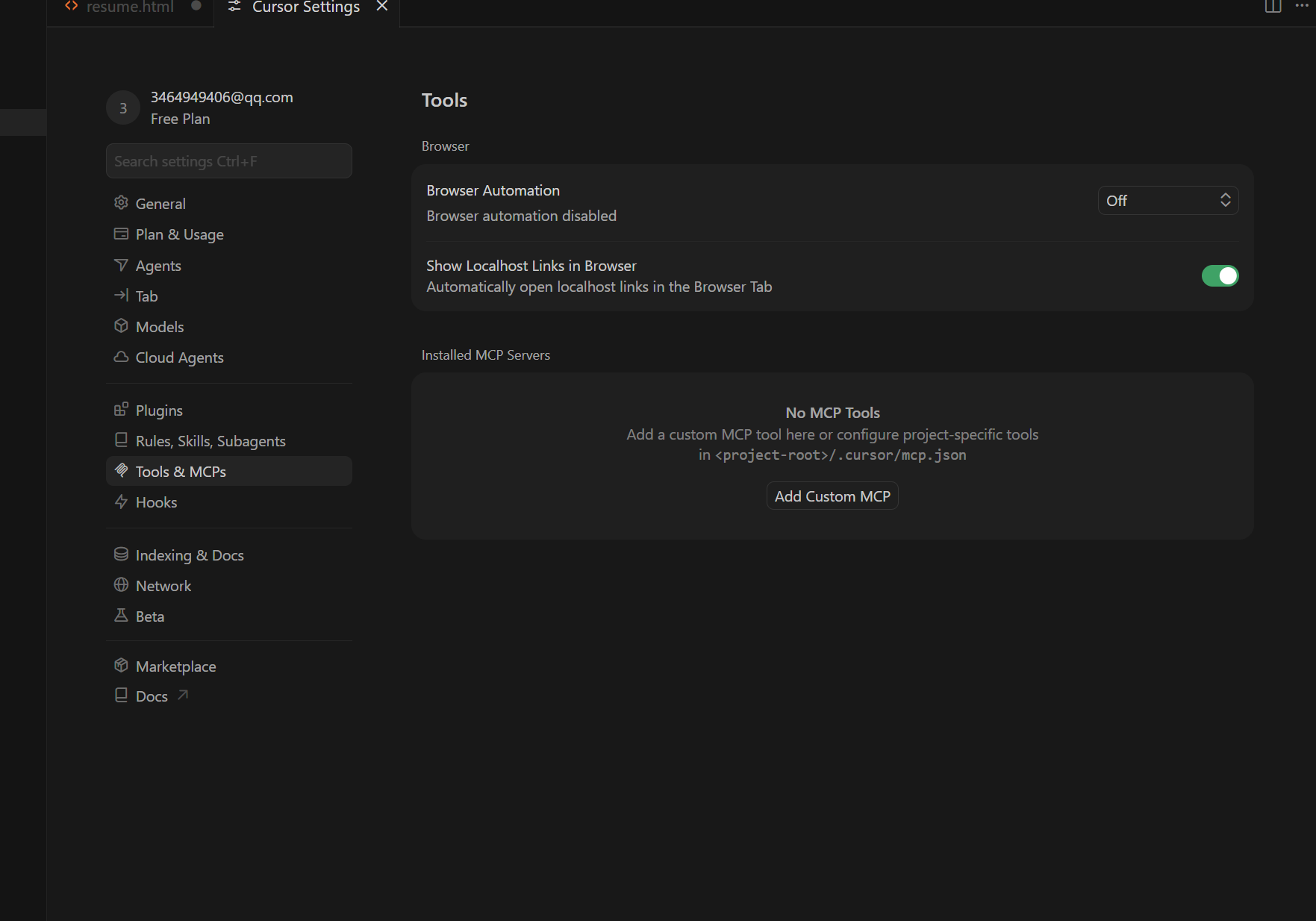1316x921 pixels.
Task: Open Indexing & Docs settings
Action: click(x=229, y=555)
